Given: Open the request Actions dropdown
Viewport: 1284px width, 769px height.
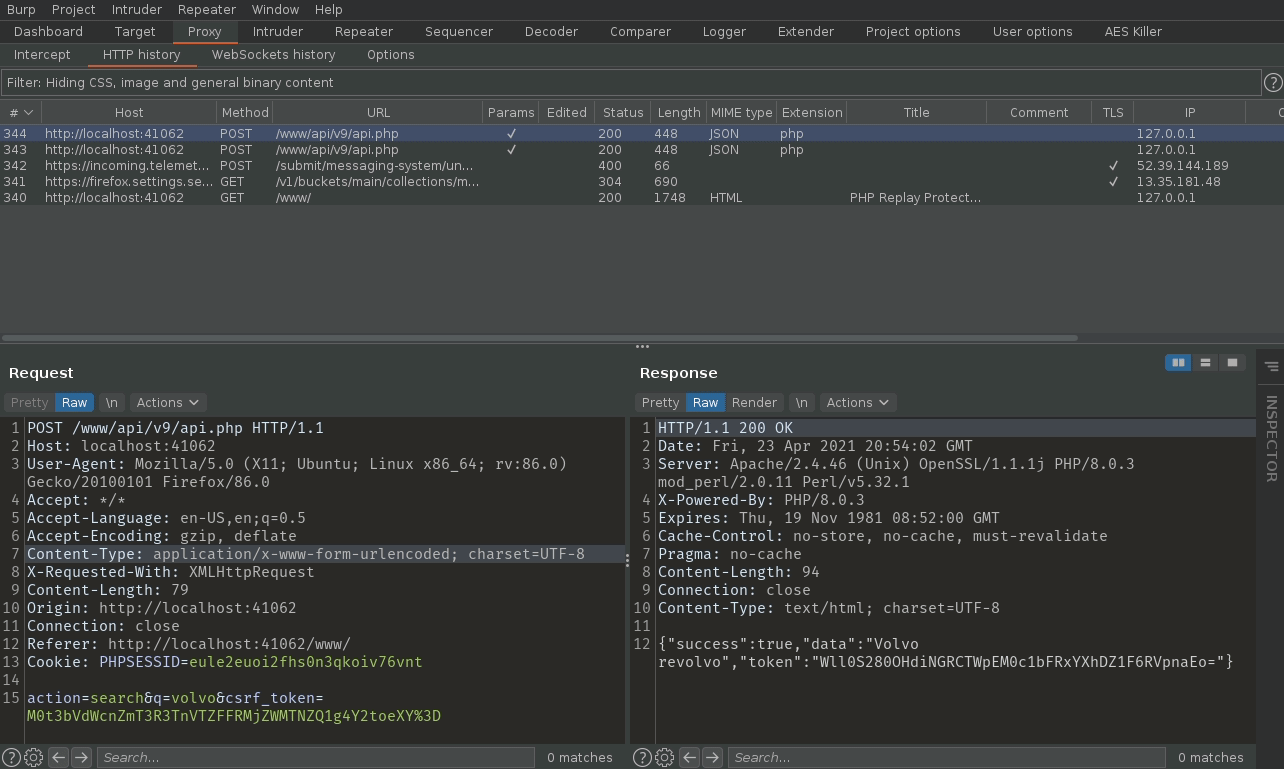Looking at the screenshot, I should pos(167,402).
